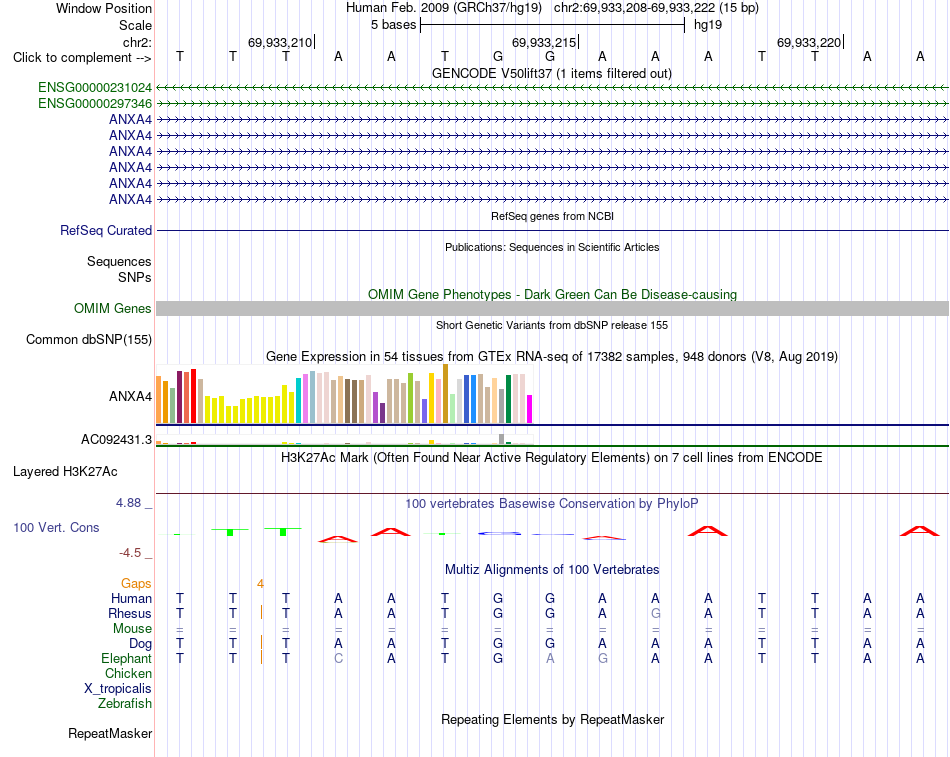
Task: Select the Dog alignment row label
Action: 140,644
